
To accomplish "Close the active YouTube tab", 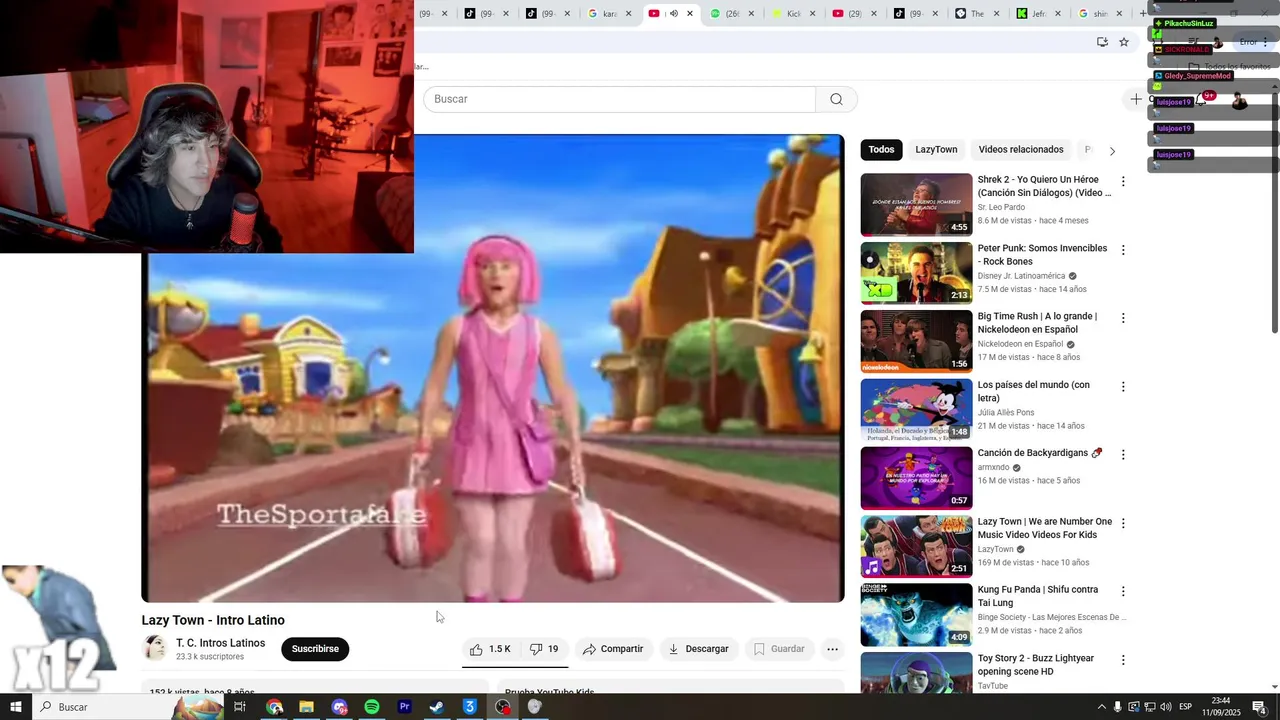I will tap(690, 14).
